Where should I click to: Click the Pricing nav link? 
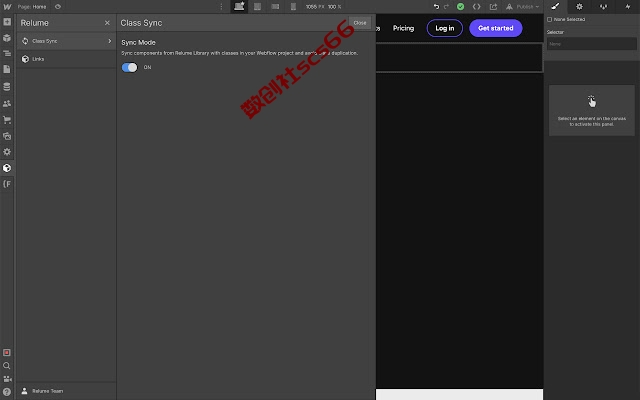click(403, 28)
